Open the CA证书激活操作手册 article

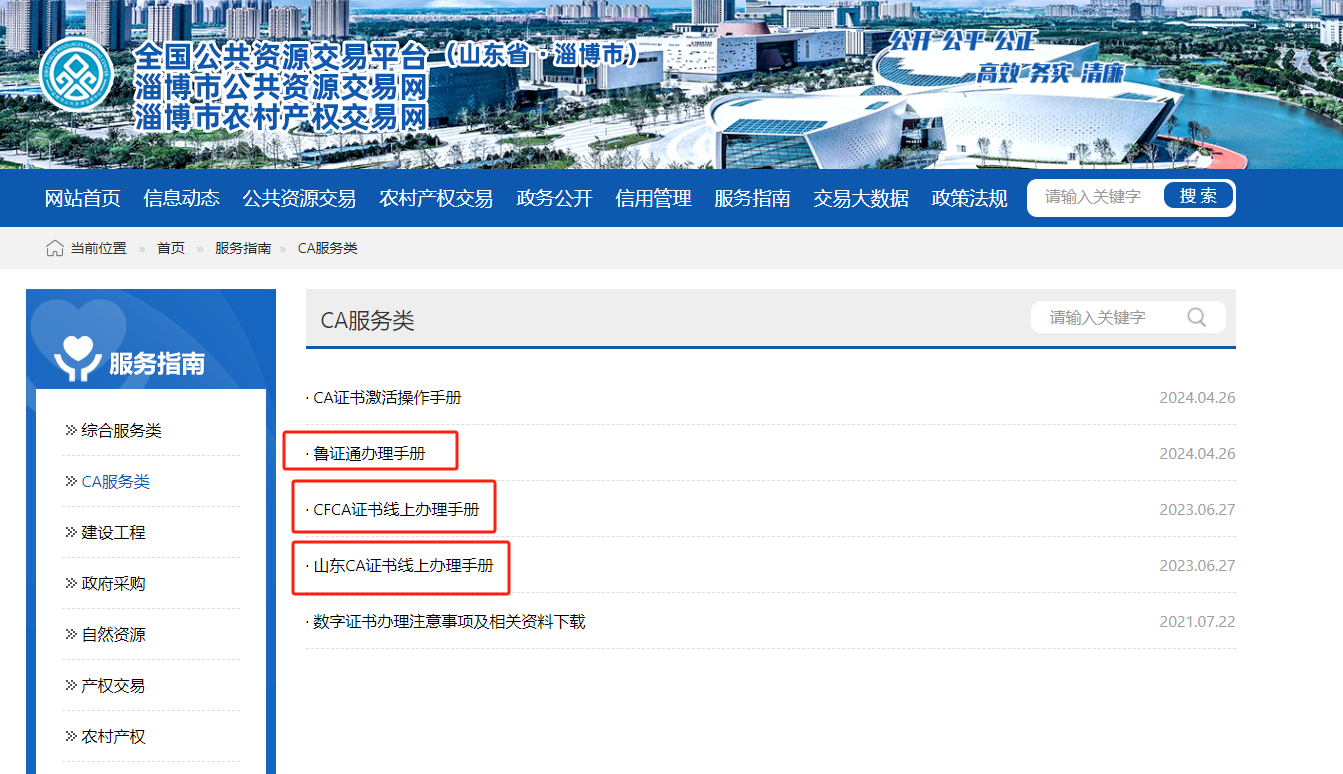(x=387, y=397)
